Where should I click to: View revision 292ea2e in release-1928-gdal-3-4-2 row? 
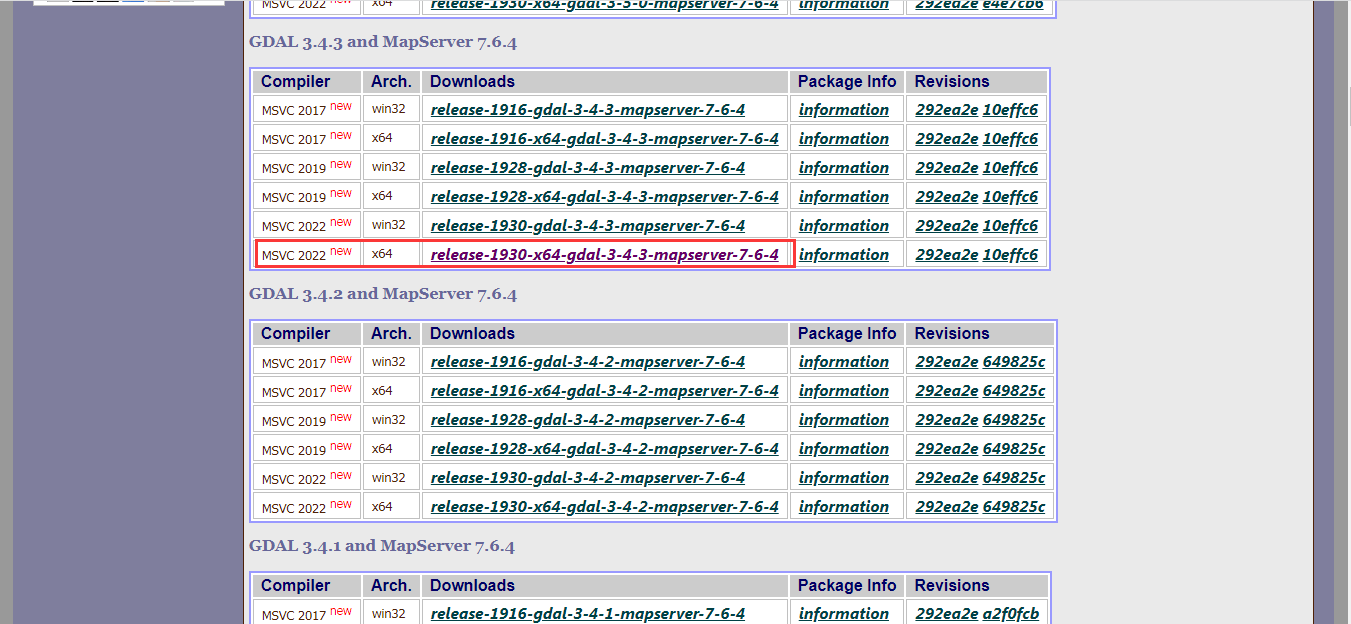947,420
